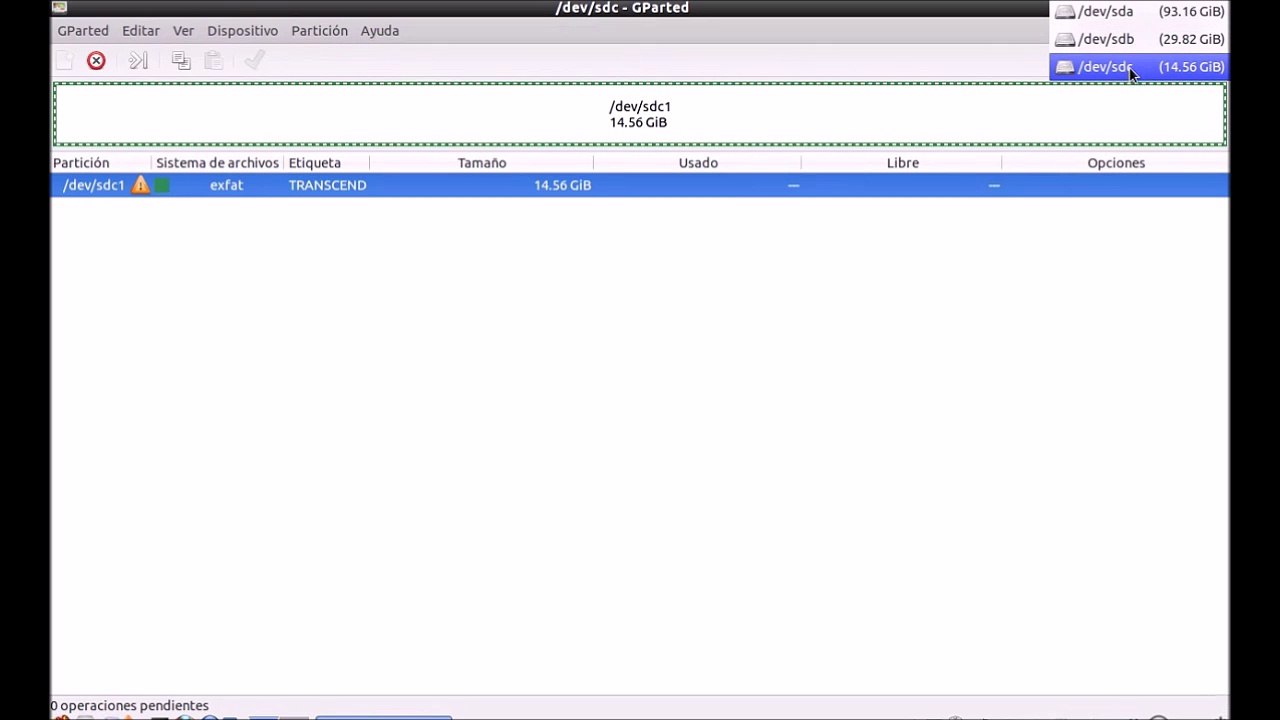
Task: Sort by the Tamaño column header
Action: [x=482, y=163]
